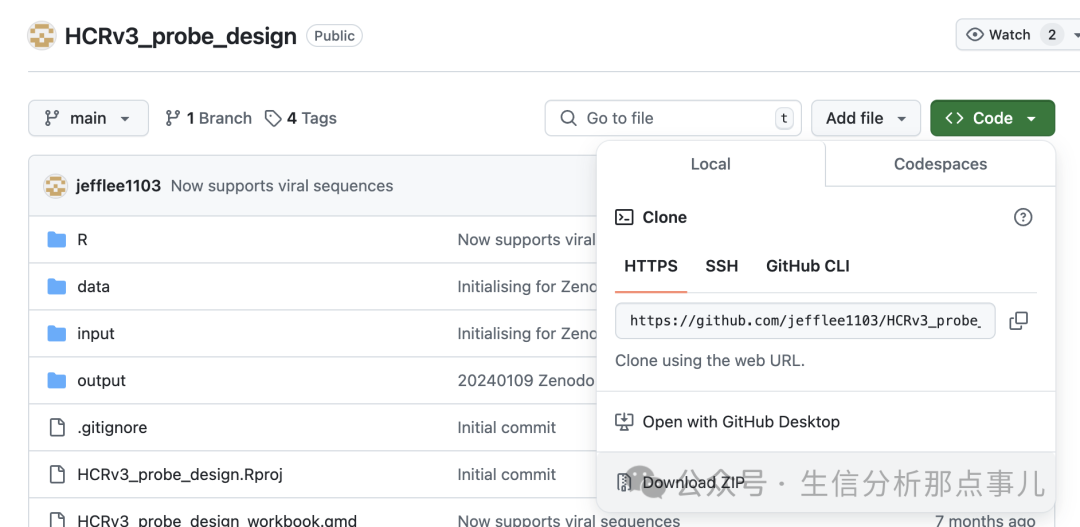Expand the main branch selector dropdown

88,118
